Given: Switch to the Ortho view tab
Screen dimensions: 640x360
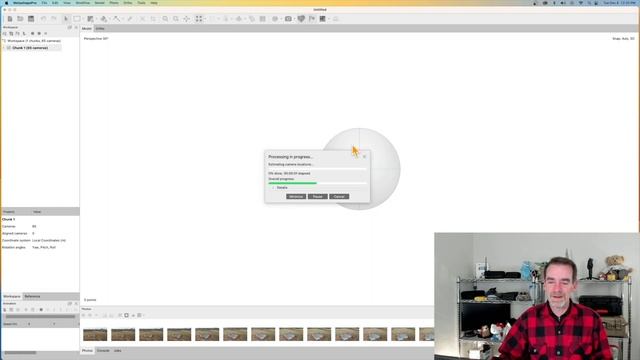Looking at the screenshot, I should pos(100,29).
